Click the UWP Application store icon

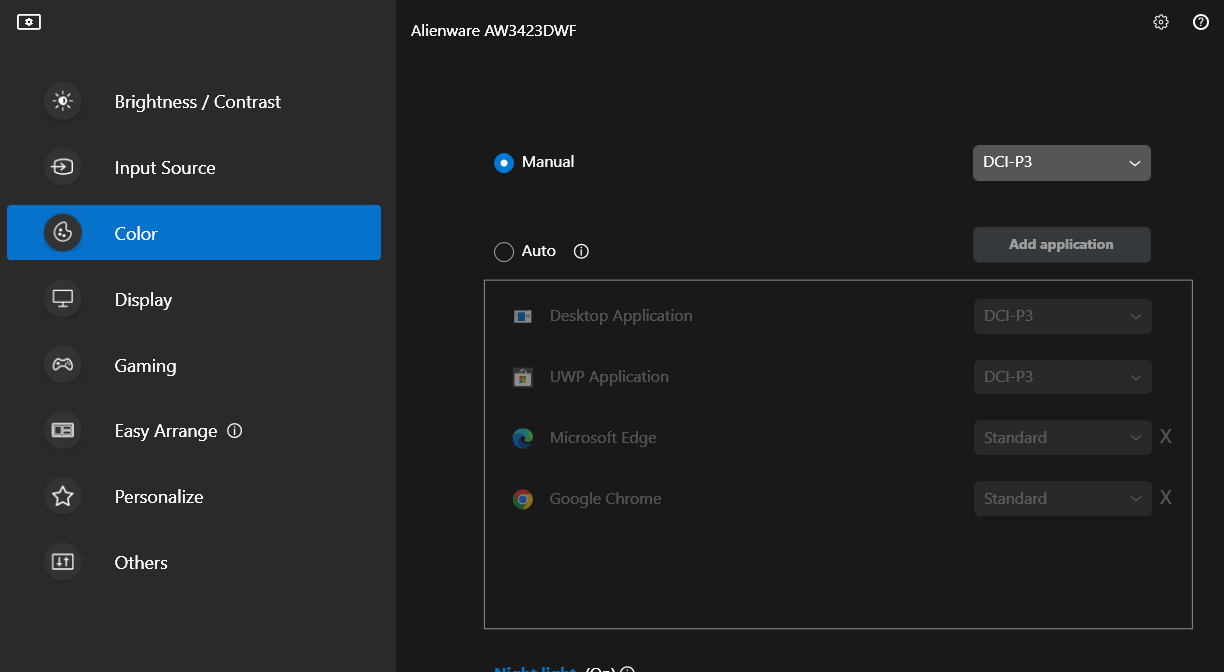tap(522, 377)
